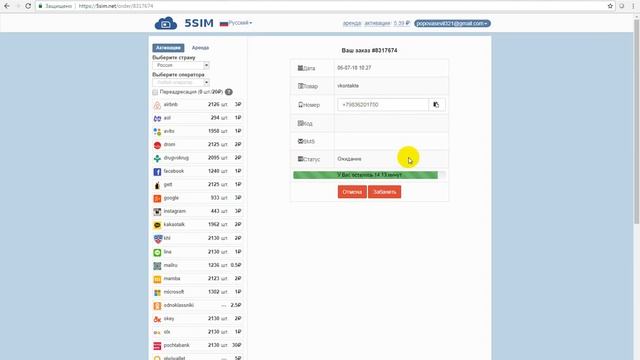Select the odnoklassniki service icon
Screen dimensions: 640x360
click(x=157, y=306)
